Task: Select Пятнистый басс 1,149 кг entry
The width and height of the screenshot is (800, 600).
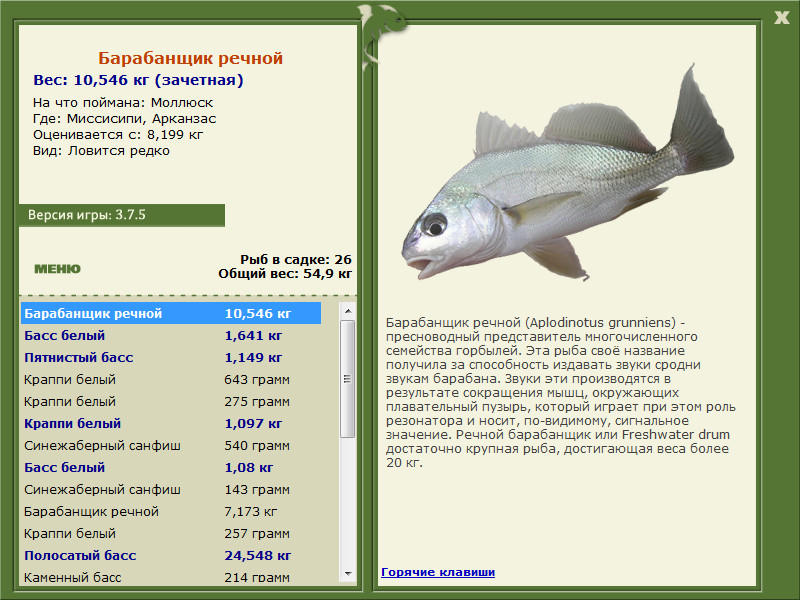Action: coord(170,358)
